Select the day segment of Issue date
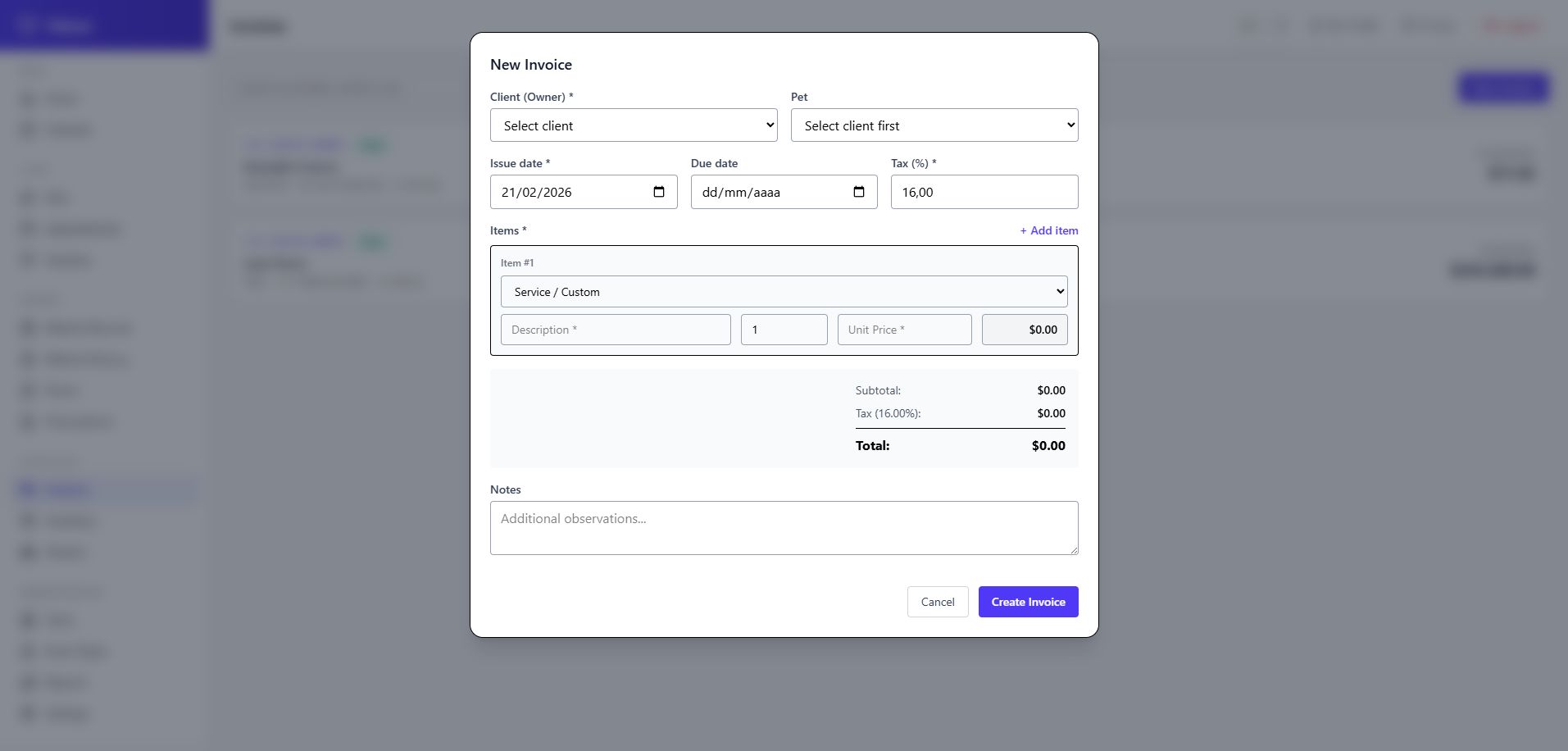The width and height of the screenshot is (1568, 751). (x=510, y=193)
